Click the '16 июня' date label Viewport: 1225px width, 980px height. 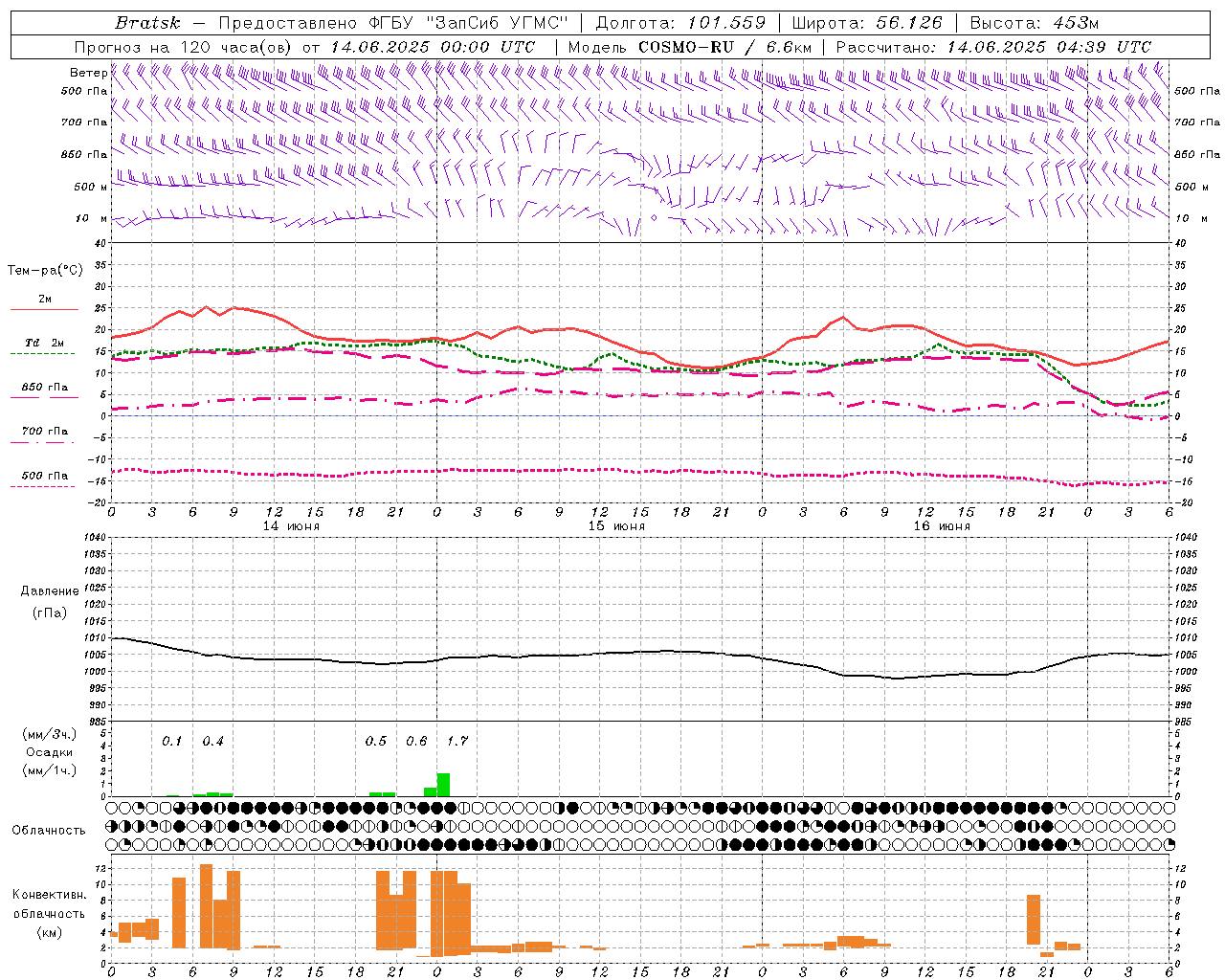[x=942, y=526]
